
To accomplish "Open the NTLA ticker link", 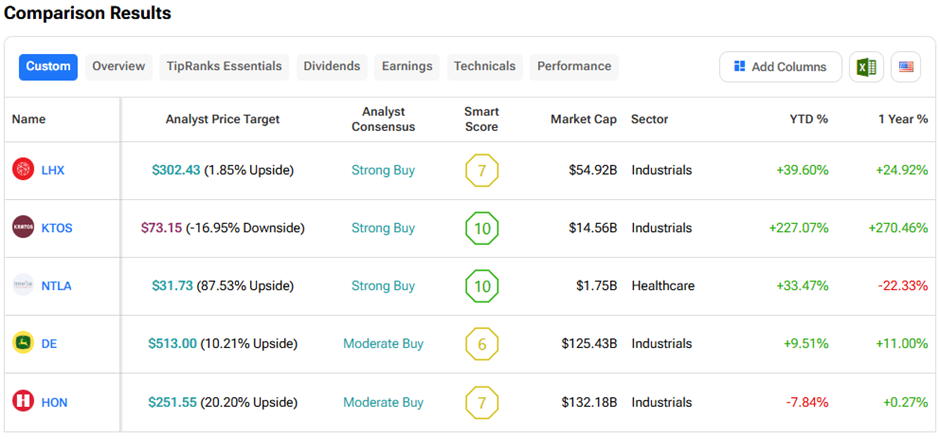I will 56,286.
